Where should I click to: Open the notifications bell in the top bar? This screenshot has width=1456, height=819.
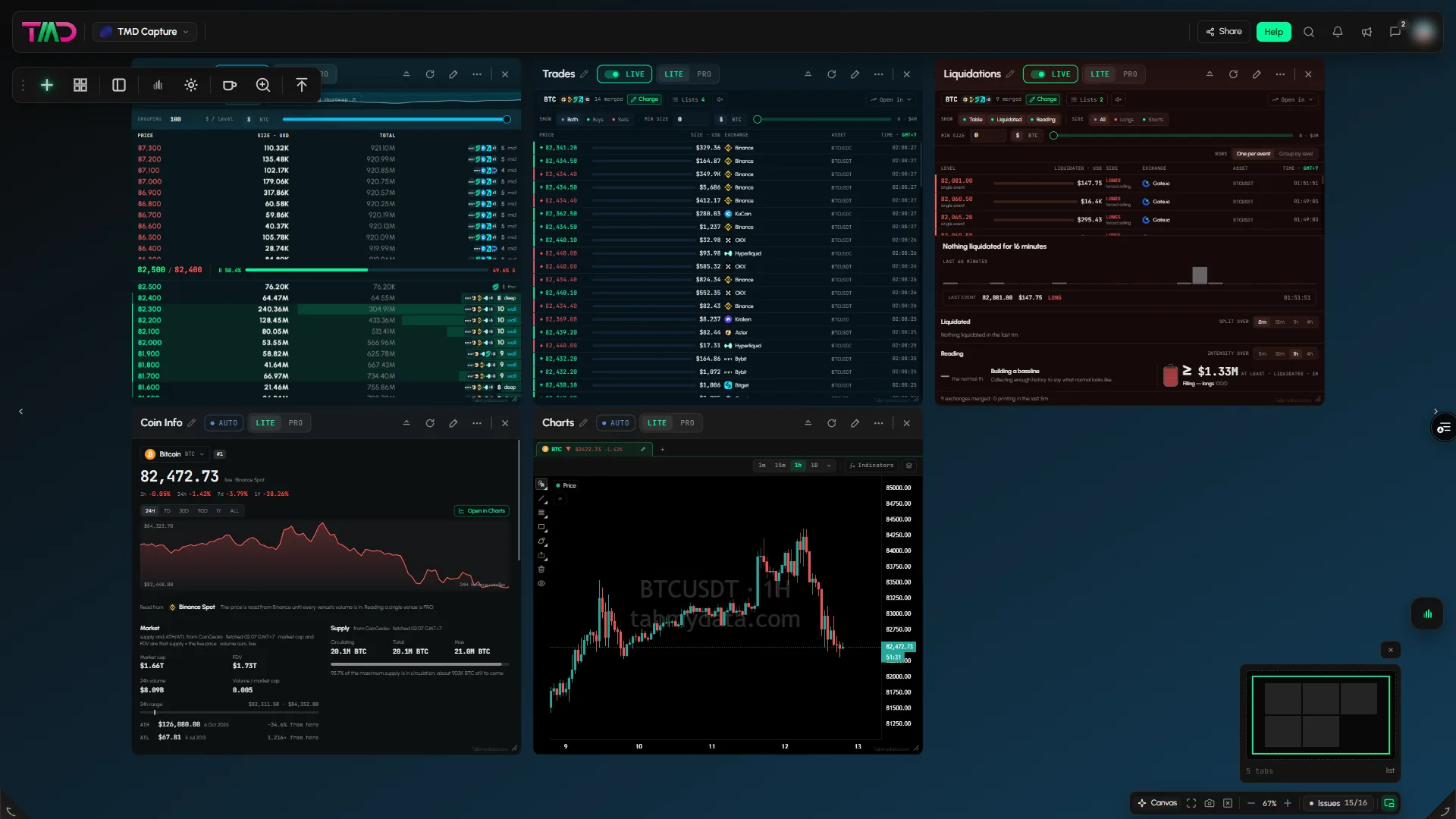click(1338, 32)
